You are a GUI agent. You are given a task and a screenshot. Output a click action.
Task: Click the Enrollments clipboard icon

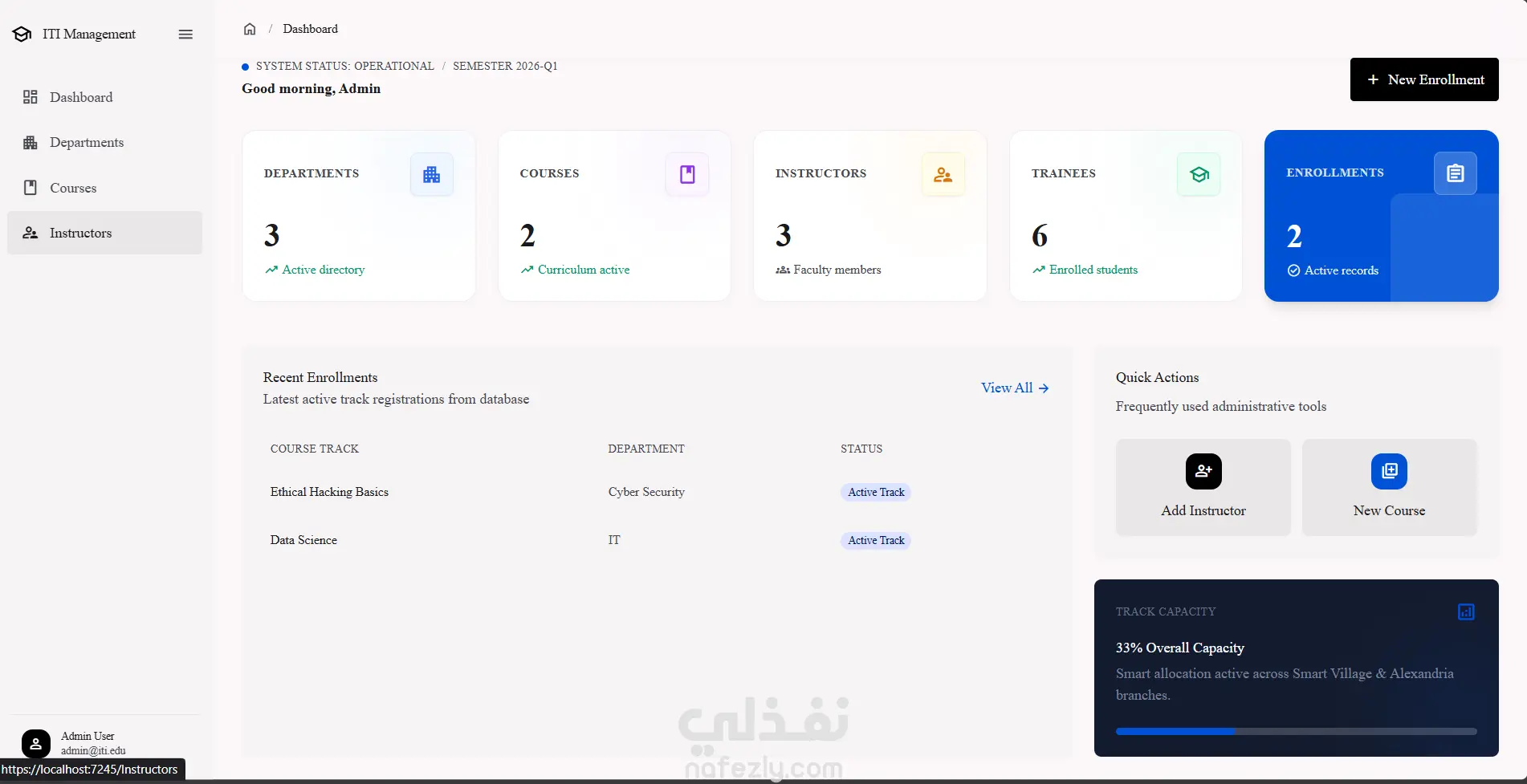[x=1456, y=173]
